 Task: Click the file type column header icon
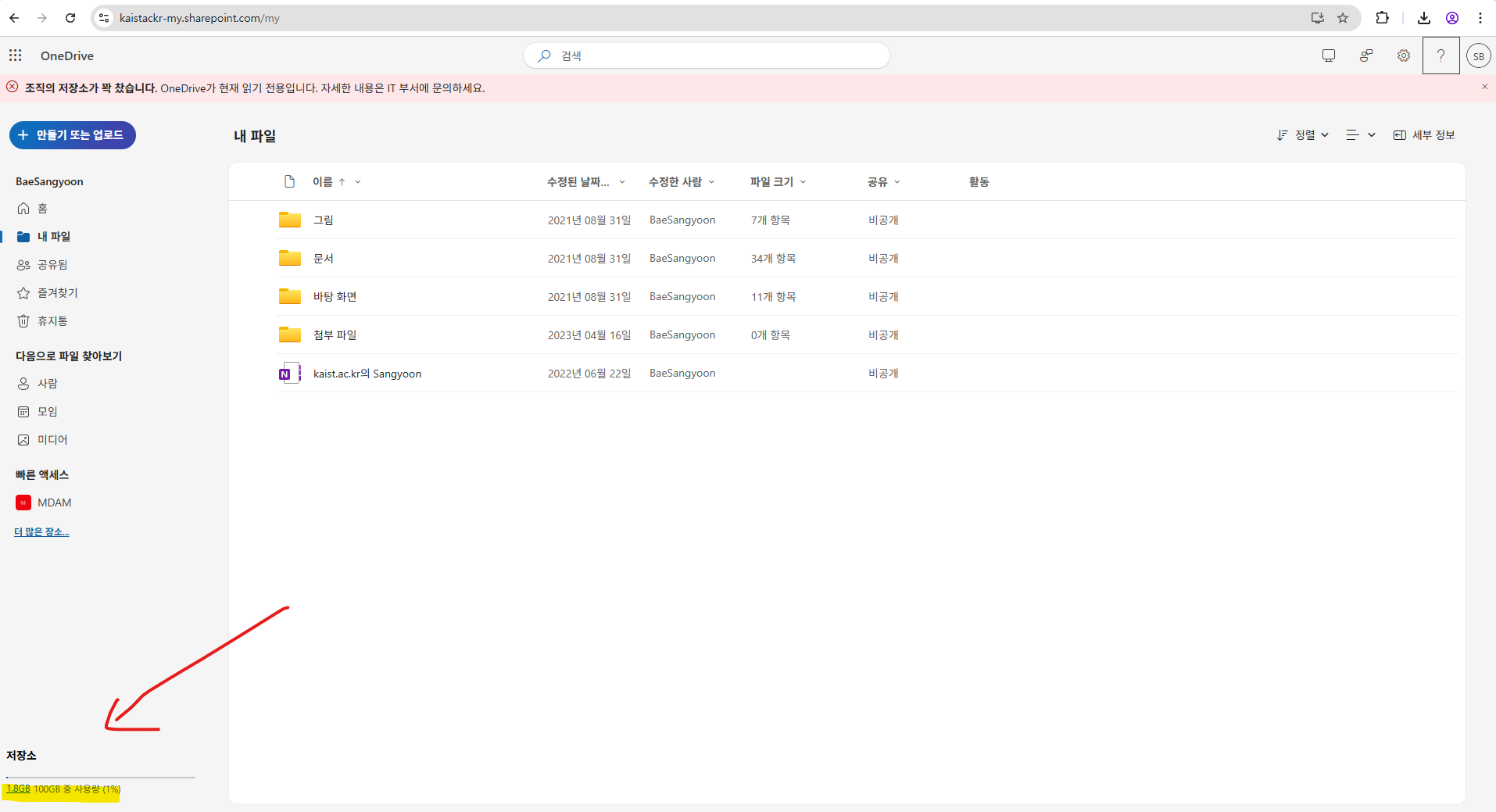(x=289, y=181)
